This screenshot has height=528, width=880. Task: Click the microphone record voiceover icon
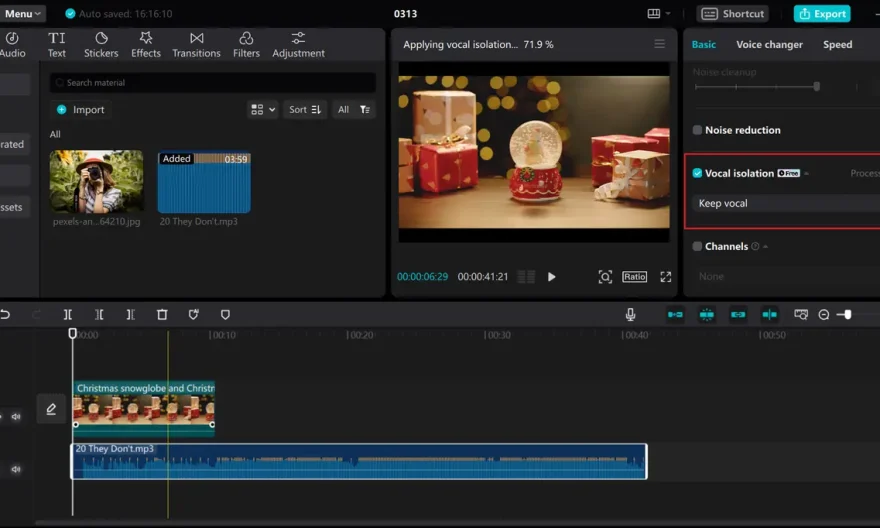[x=630, y=315]
